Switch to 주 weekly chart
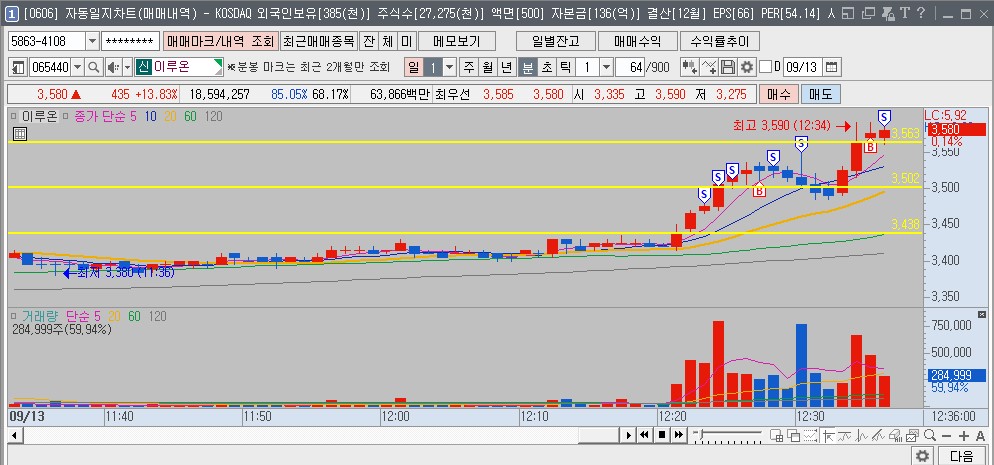 click(468, 67)
